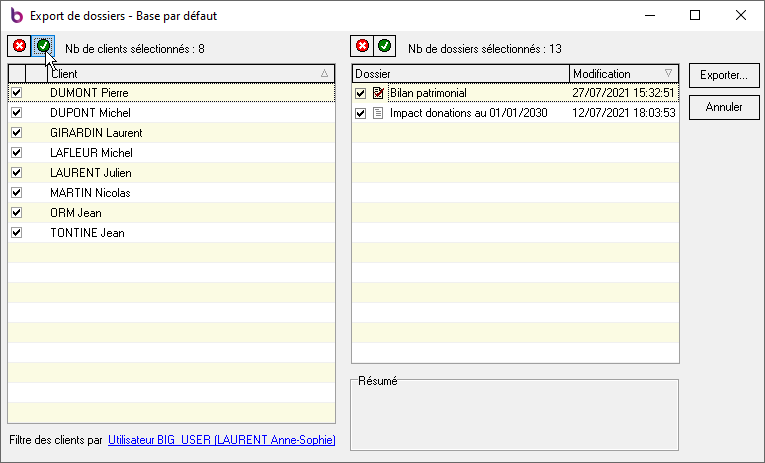Screen dimensions: 765x463
Task: Select the DUMONT Pierre row
Action: click(172, 93)
